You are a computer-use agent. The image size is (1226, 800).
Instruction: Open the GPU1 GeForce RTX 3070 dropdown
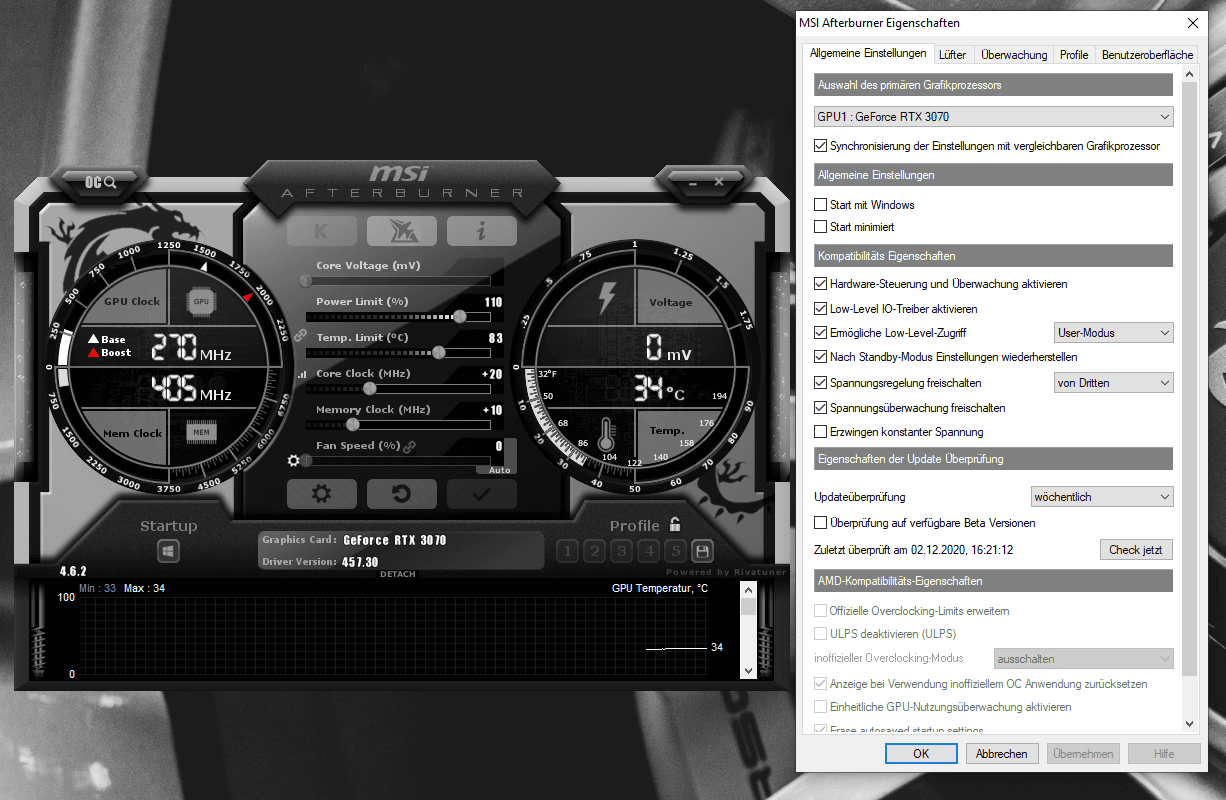click(994, 117)
